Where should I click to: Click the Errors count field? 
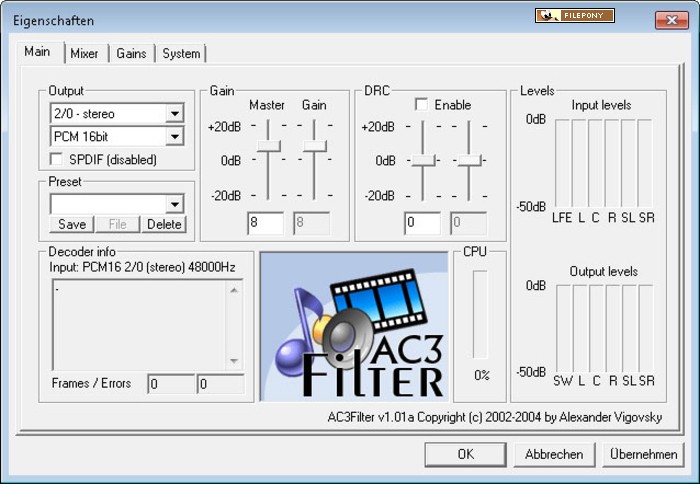click(221, 384)
